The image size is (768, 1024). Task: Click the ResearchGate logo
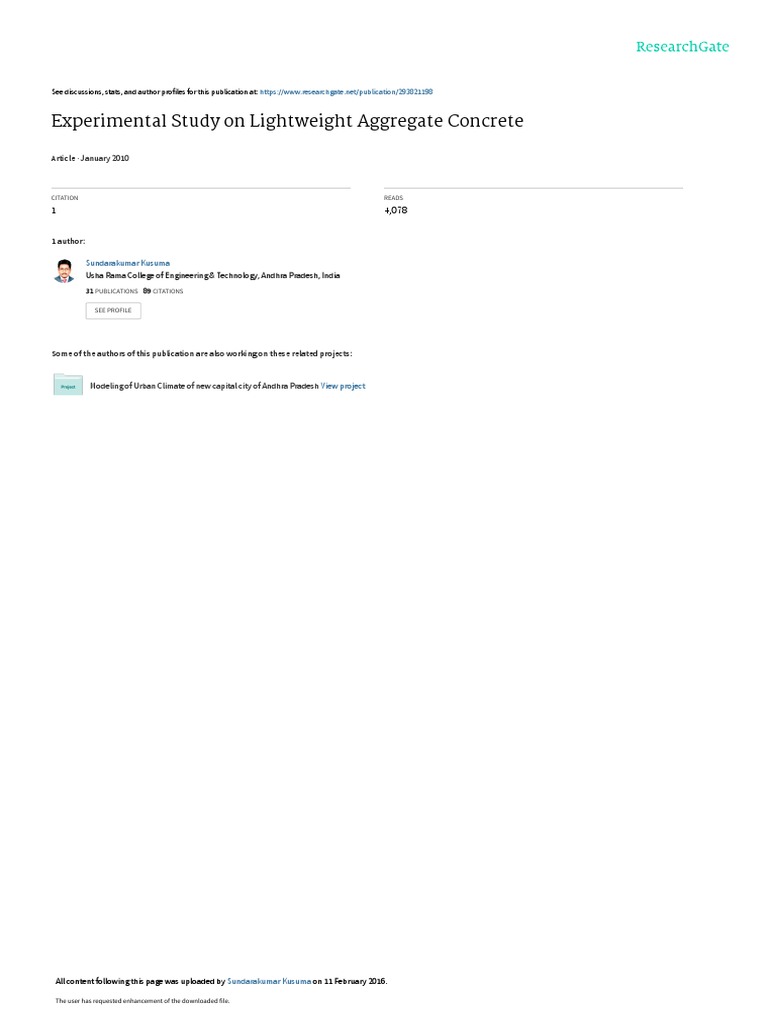[x=682, y=46]
